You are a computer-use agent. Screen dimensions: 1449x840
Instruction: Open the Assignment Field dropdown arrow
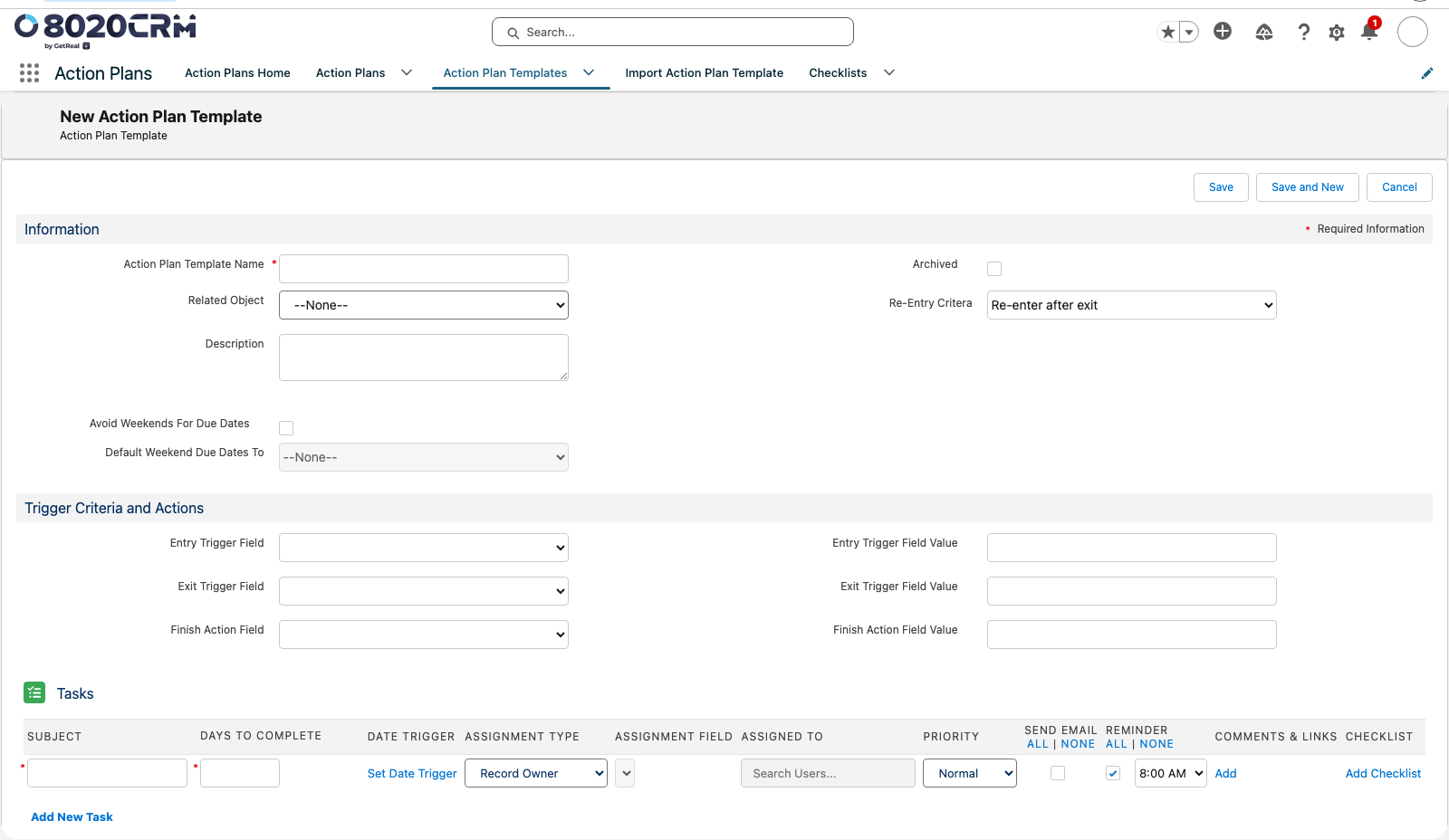click(x=625, y=773)
